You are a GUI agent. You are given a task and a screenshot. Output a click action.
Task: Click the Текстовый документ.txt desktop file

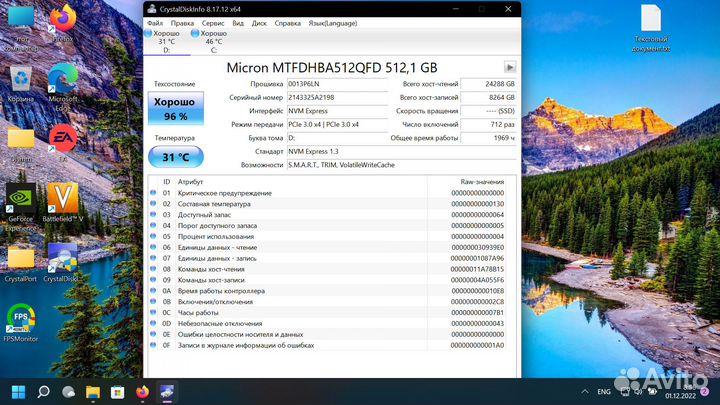click(651, 28)
